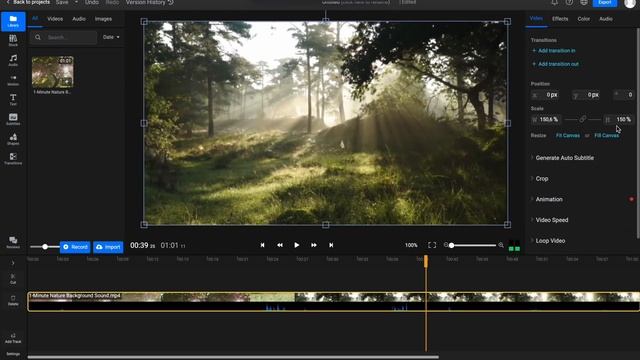Click the Cut scissors tool
The width and height of the screenshot is (640, 360).
point(13,279)
